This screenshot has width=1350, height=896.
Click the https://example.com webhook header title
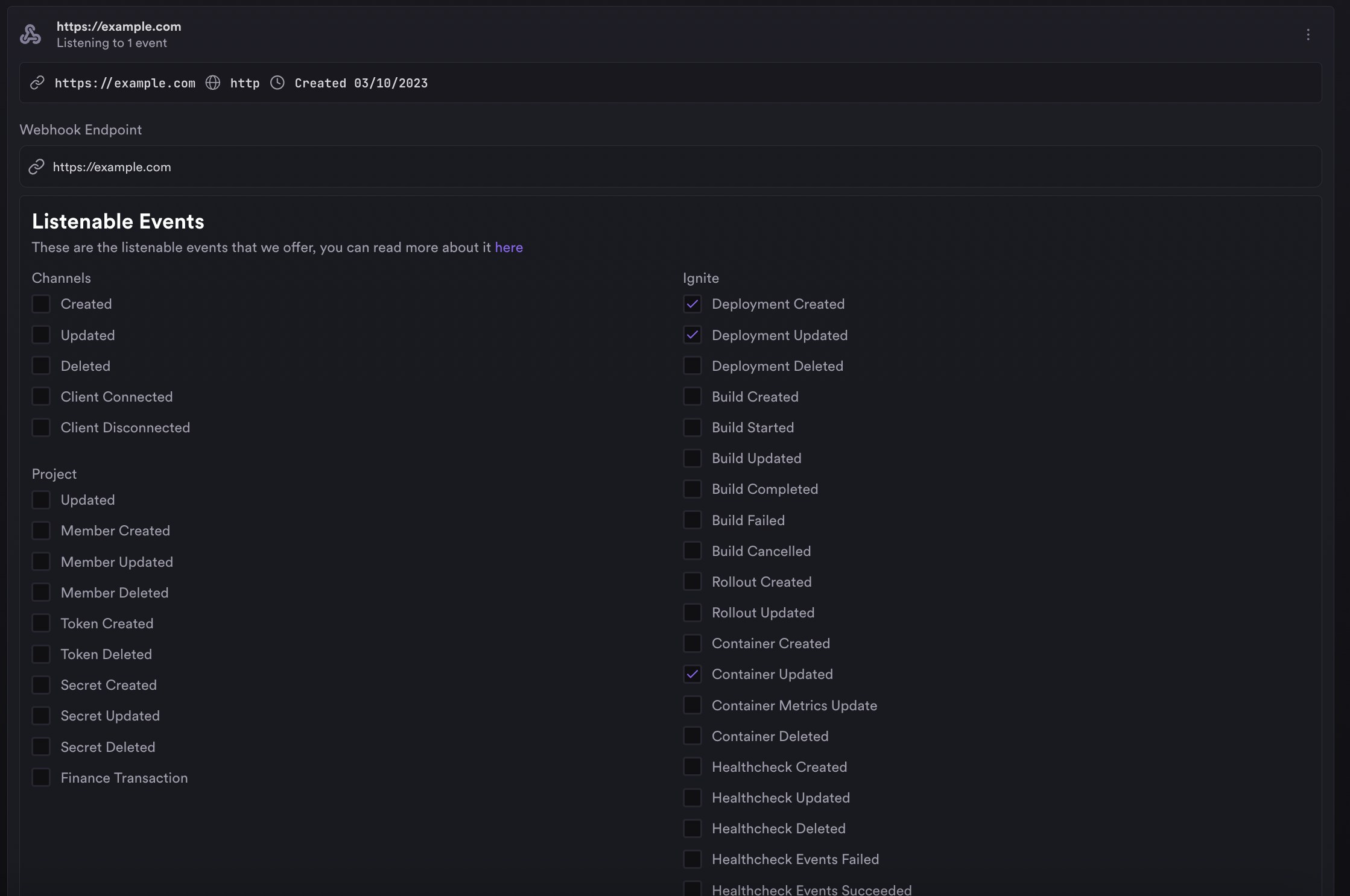coord(119,27)
